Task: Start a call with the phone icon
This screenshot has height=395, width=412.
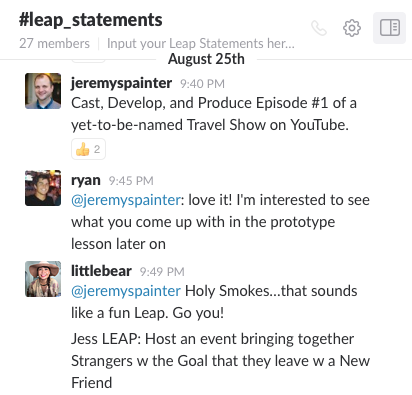Action: pyautogui.click(x=319, y=28)
